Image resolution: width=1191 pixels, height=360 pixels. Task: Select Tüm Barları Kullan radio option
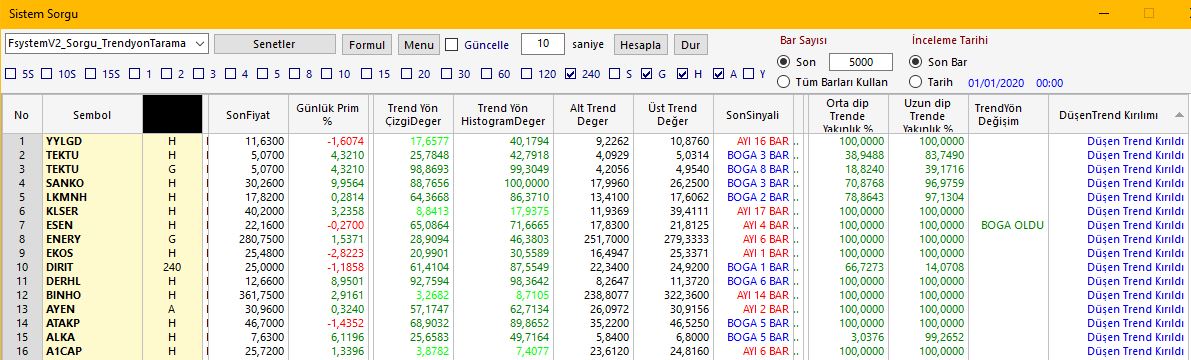click(784, 81)
